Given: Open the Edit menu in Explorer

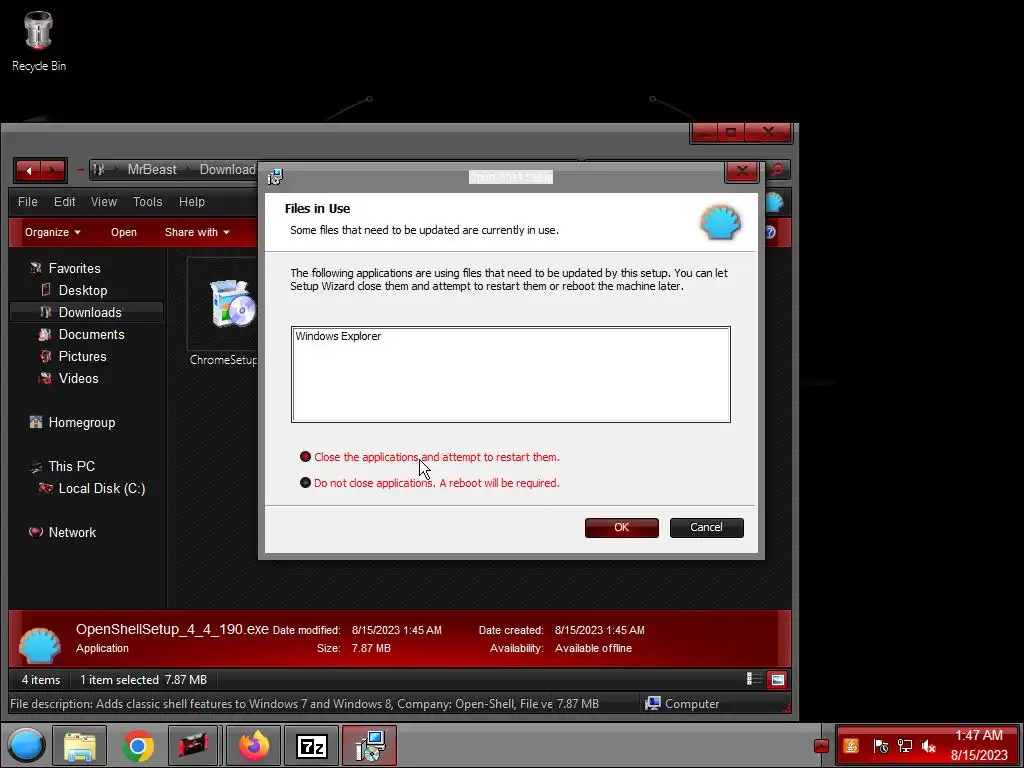Looking at the screenshot, I should (65, 202).
